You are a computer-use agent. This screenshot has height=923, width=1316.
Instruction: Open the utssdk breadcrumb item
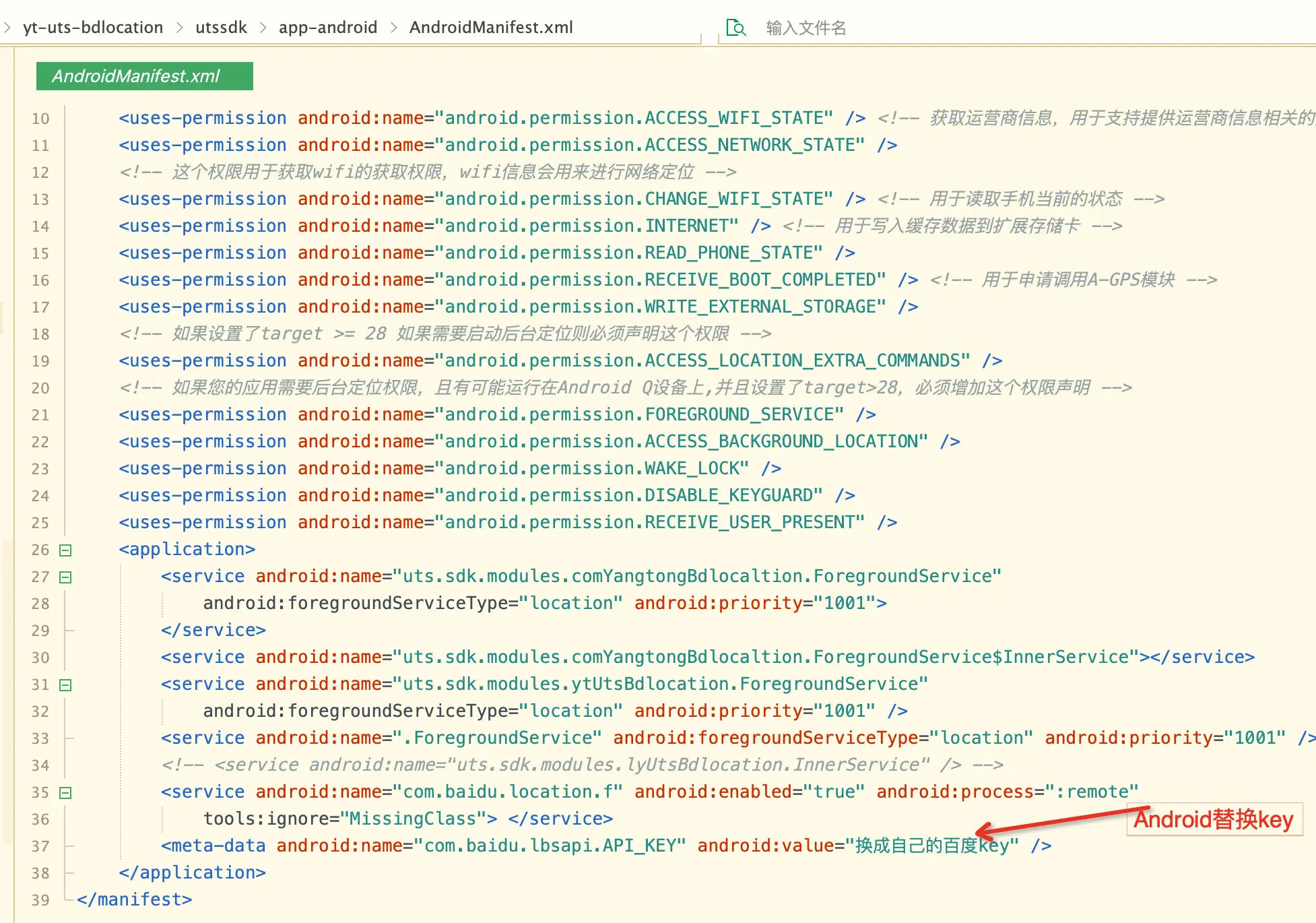(221, 28)
